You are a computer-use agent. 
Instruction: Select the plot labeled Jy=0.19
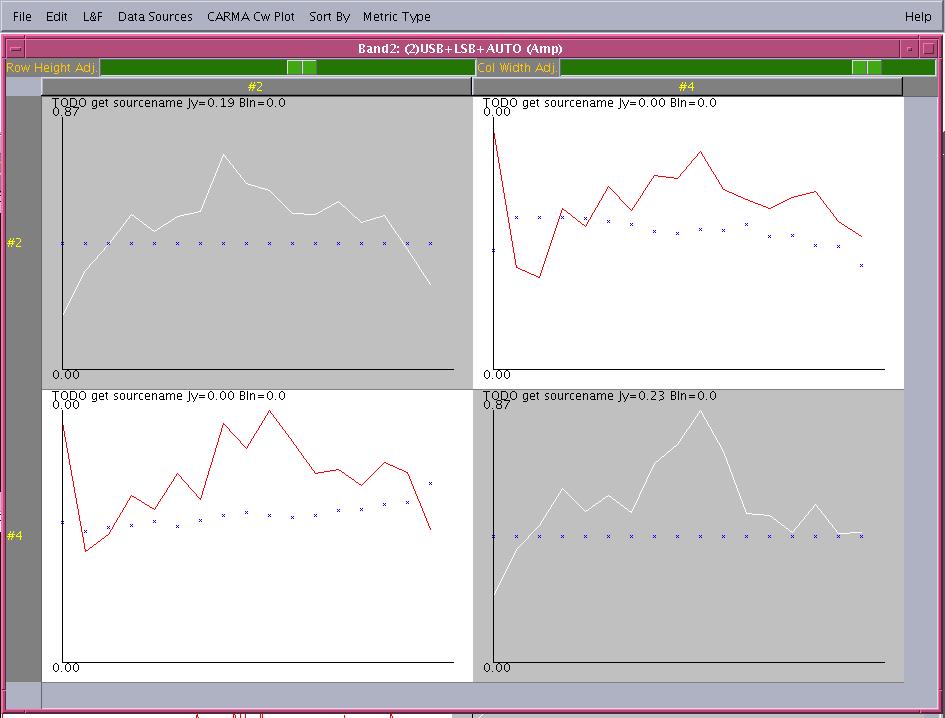pos(257,242)
